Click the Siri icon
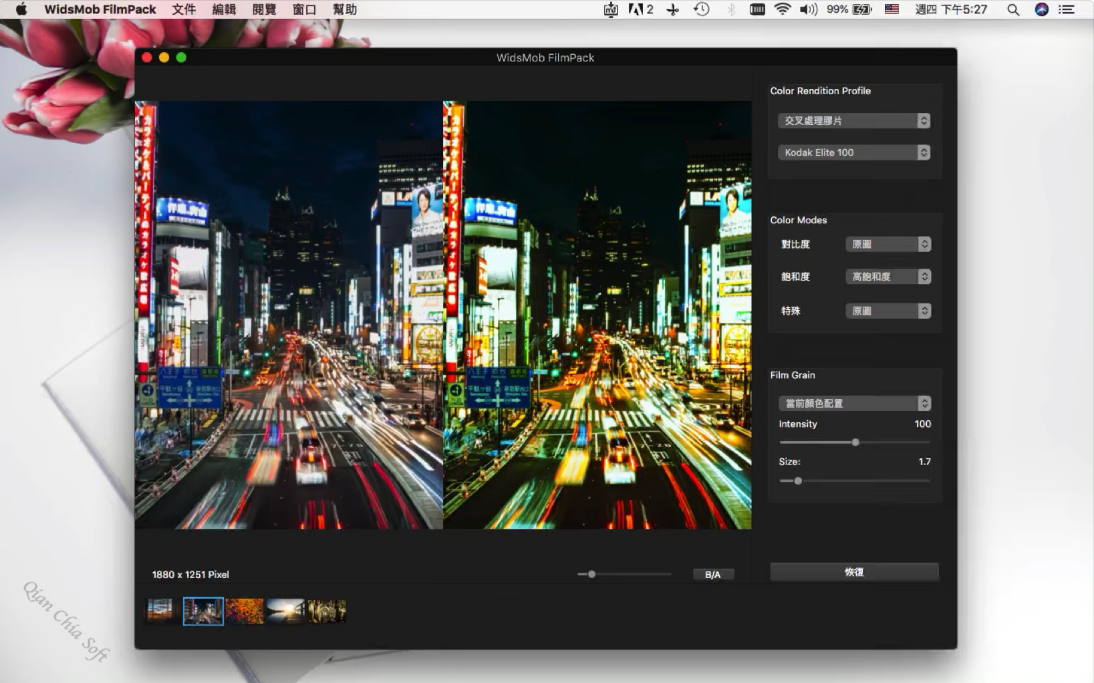The image size is (1094, 683). click(x=1042, y=9)
